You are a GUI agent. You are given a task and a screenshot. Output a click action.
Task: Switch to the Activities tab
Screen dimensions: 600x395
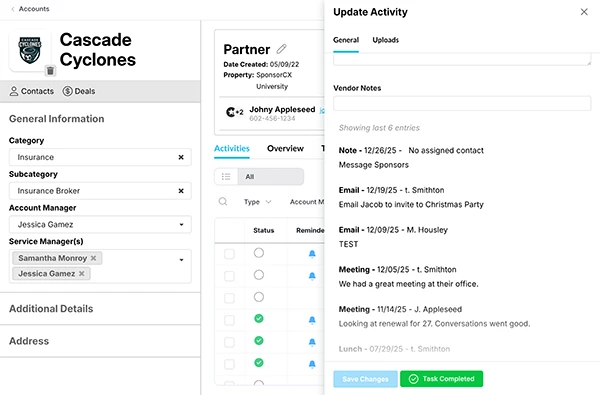[232, 149]
